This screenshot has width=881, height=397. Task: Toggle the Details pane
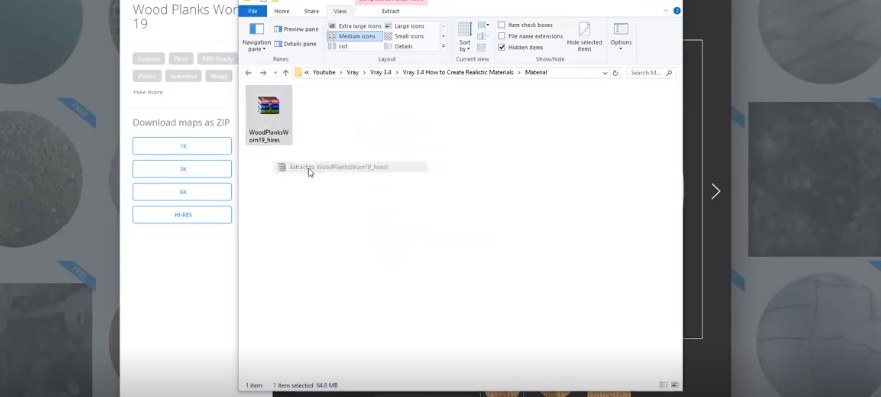pos(296,44)
